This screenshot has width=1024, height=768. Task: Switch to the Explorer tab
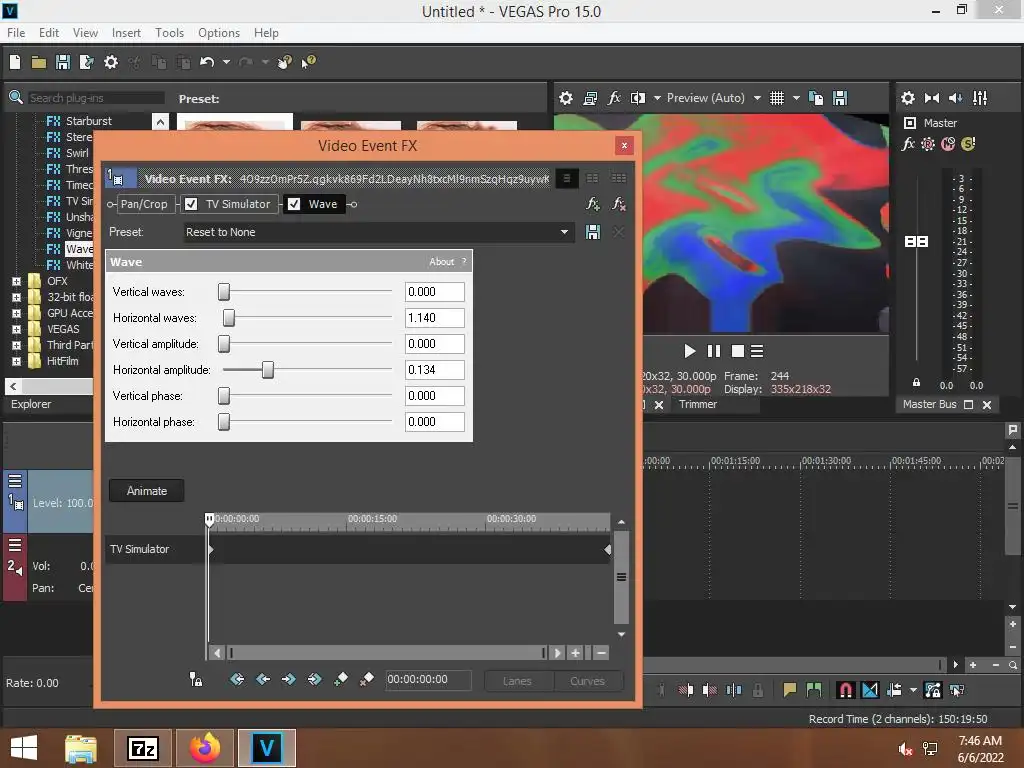click(31, 404)
